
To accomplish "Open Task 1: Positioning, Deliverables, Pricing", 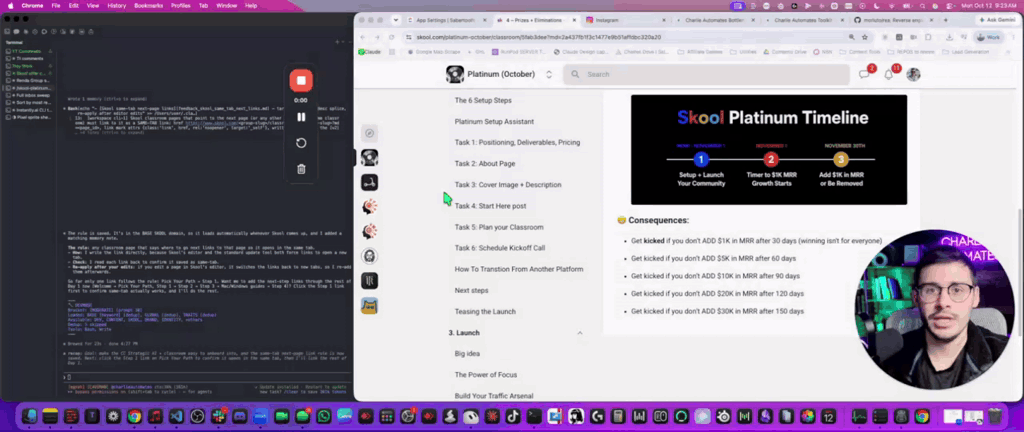I will 517,142.
